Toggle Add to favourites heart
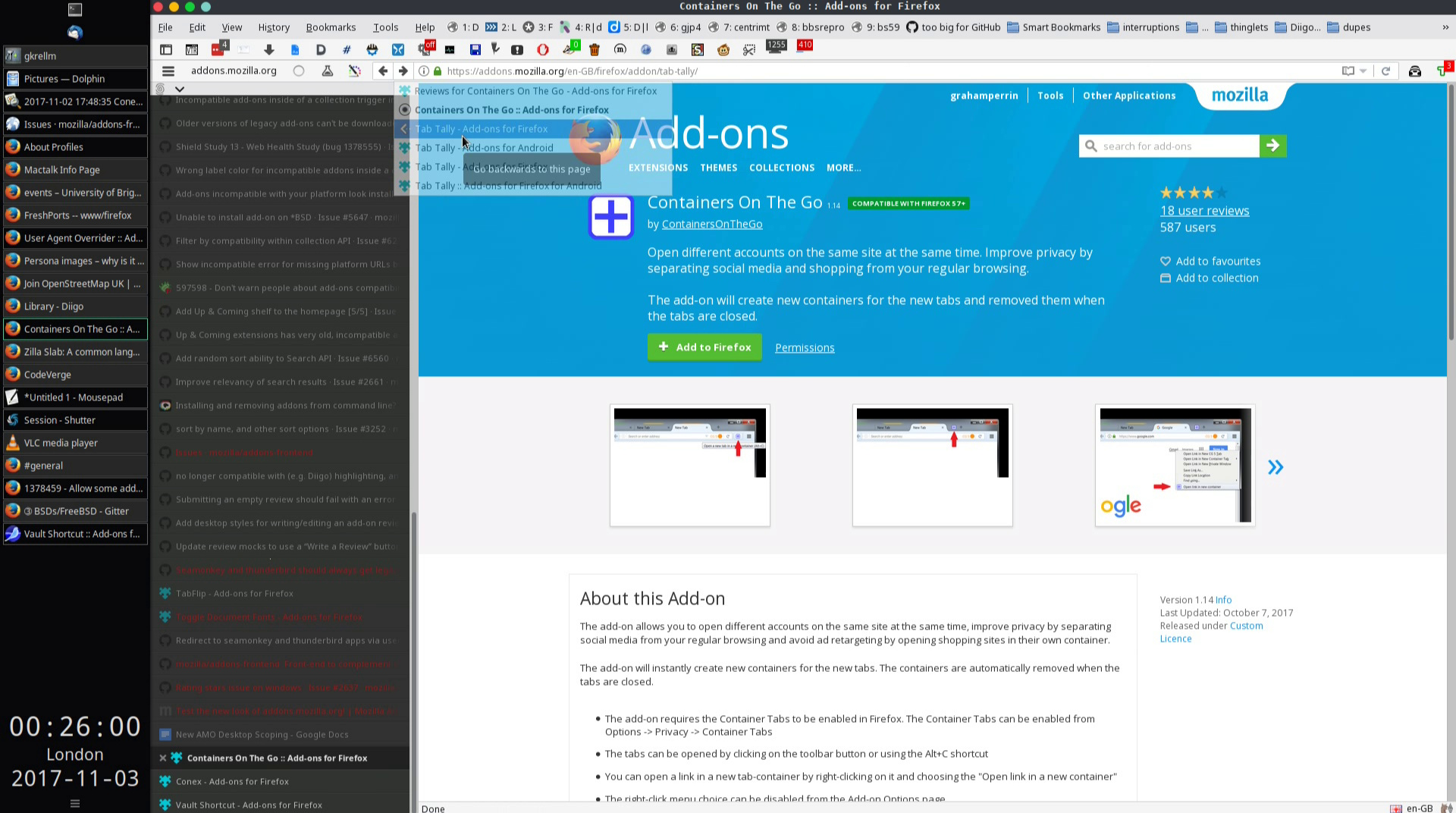The image size is (1456, 813). tap(1210, 261)
